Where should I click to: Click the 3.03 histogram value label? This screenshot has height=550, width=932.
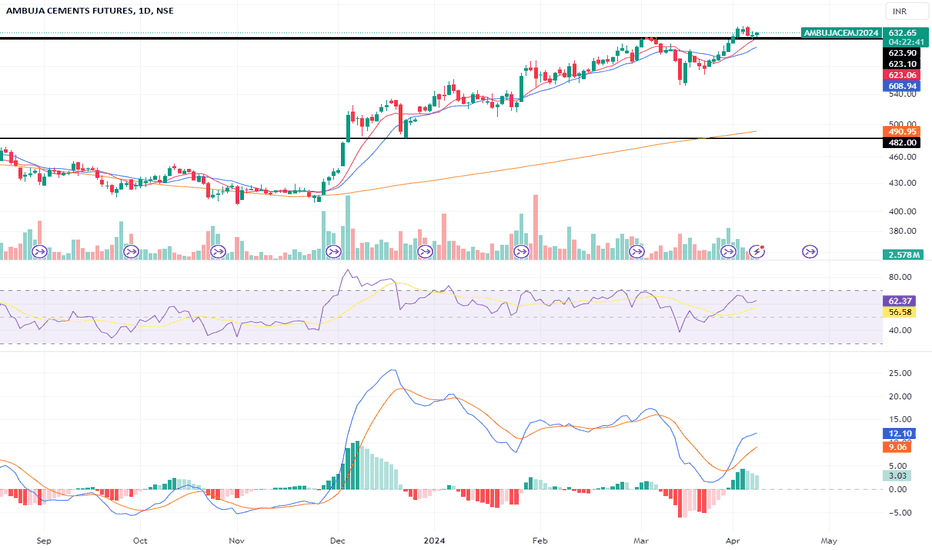pyautogui.click(x=898, y=475)
